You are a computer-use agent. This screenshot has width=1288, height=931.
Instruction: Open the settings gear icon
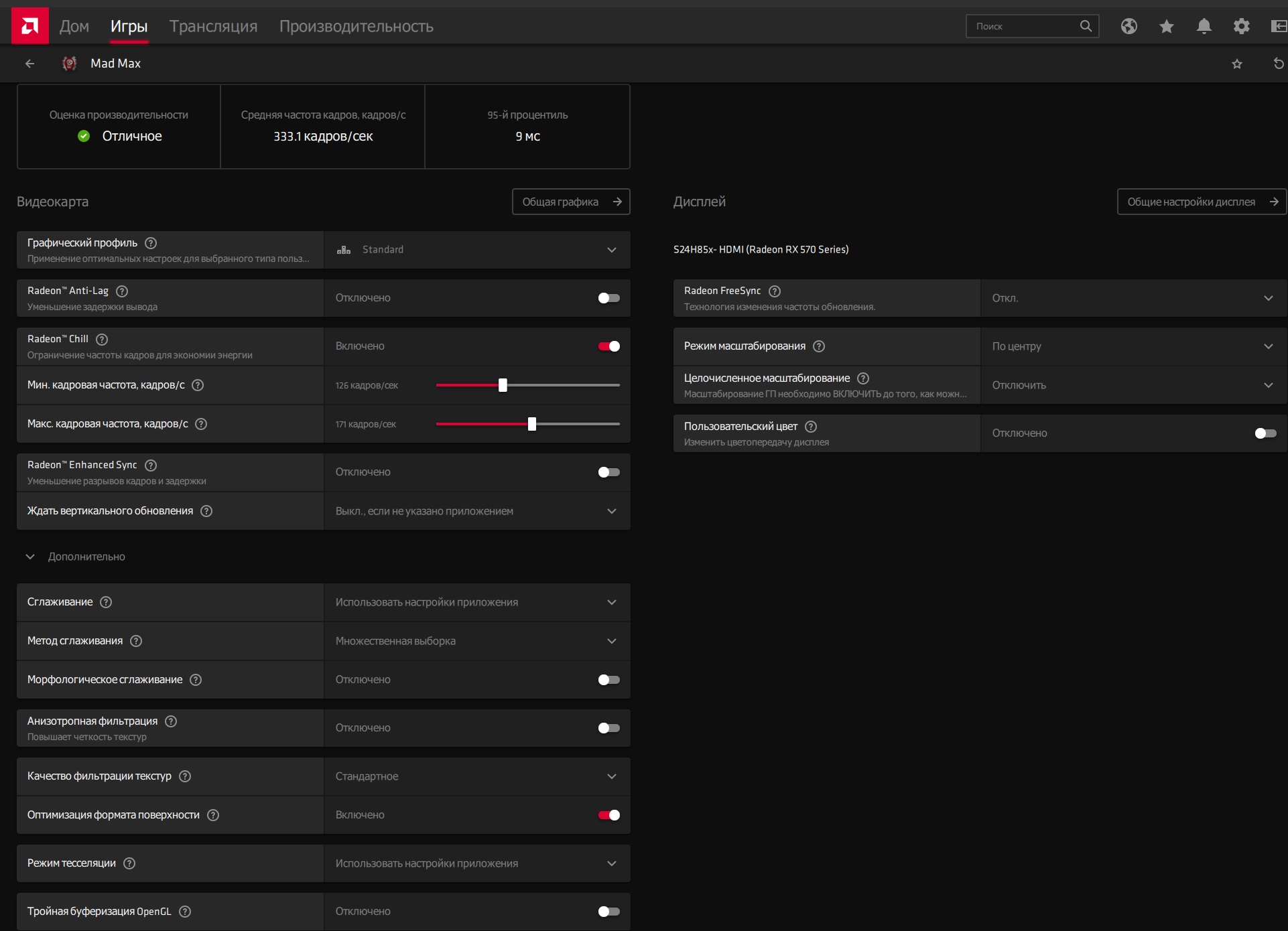pos(1242,26)
